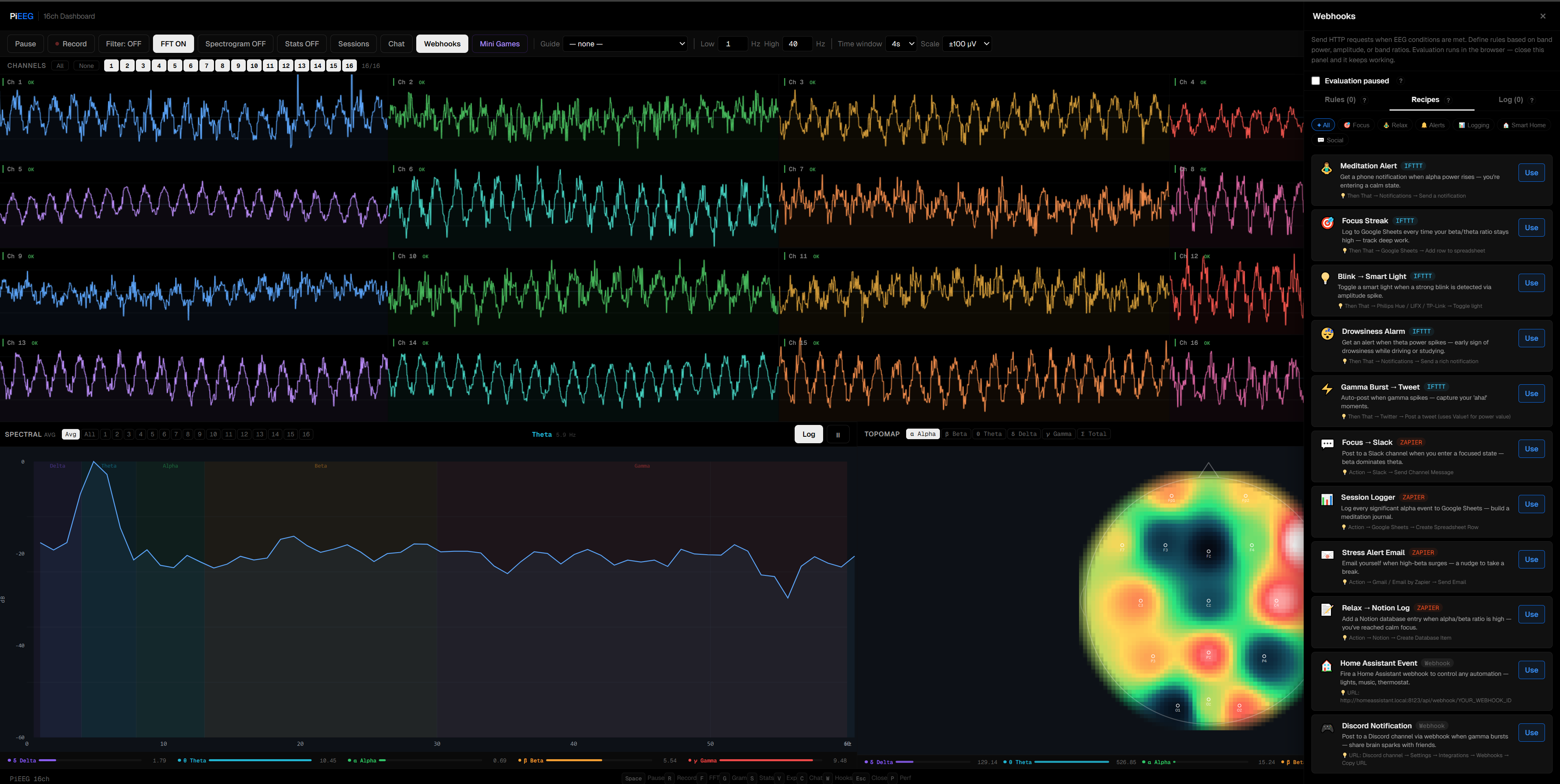The height and width of the screenshot is (784, 1560).
Task: Click the house icon on Home Assistant Event
Action: pyautogui.click(x=1327, y=665)
